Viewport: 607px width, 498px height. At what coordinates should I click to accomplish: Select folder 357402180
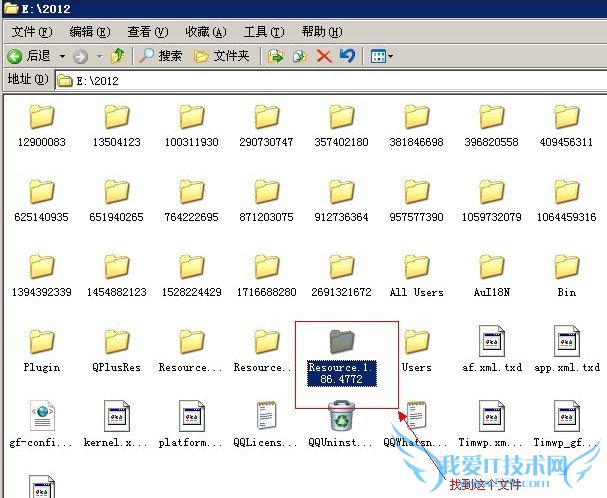(x=341, y=126)
